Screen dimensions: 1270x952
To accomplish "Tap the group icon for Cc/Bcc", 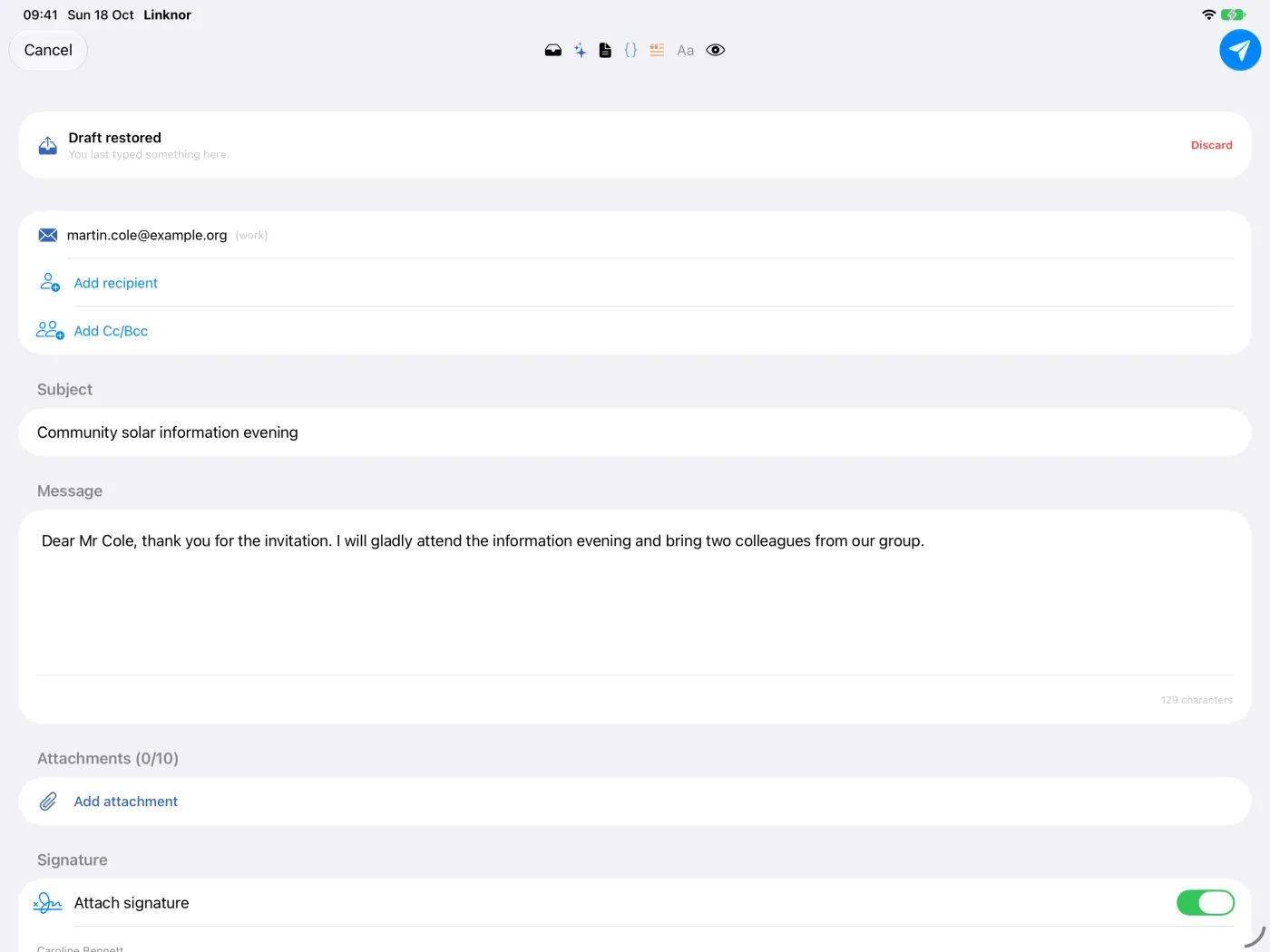I will (x=50, y=330).
